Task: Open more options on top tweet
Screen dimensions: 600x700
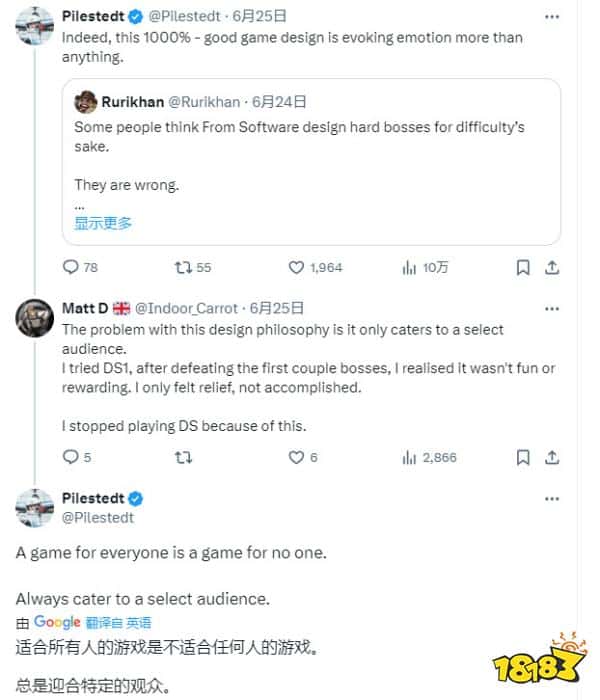Action: 552,17
